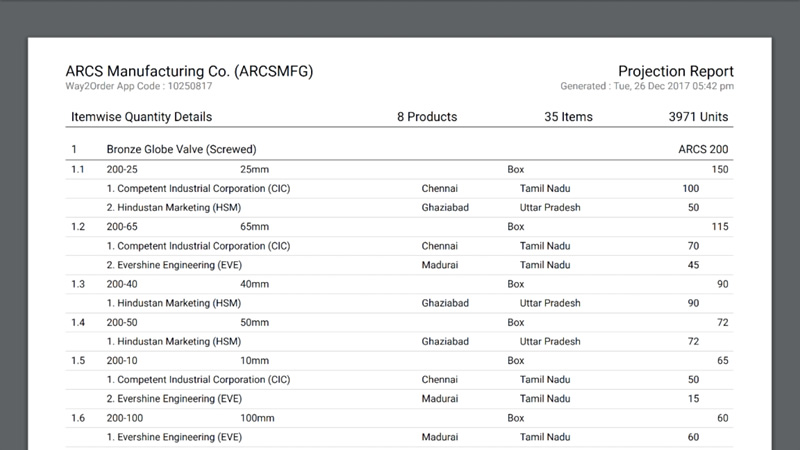Click Madurai city in the 200-100 section
Image resolution: width=800 pixels, height=450 pixels.
tap(440, 437)
